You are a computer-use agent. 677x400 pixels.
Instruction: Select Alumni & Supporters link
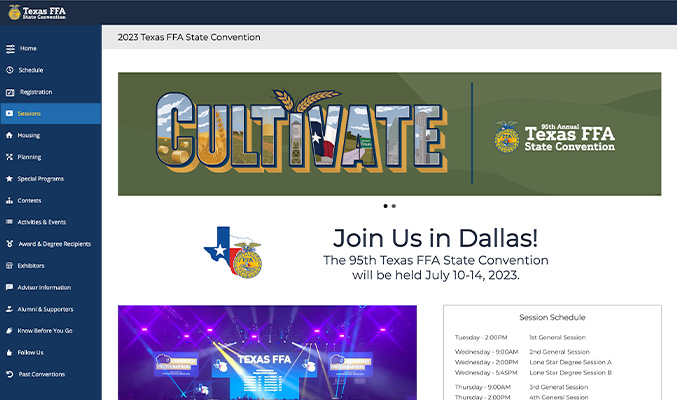tap(45, 309)
